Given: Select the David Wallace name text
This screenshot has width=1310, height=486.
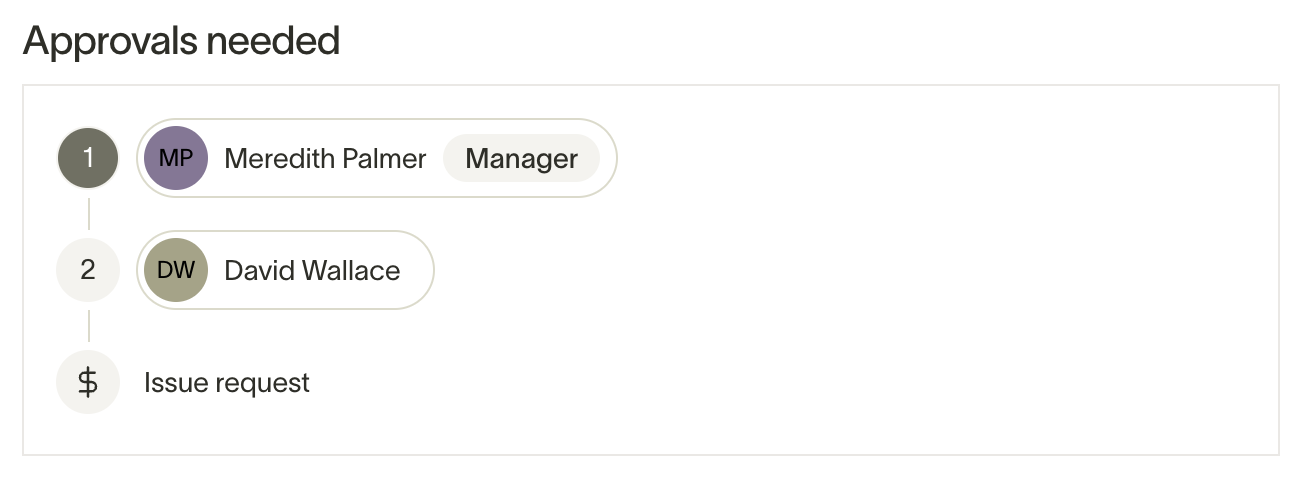Looking at the screenshot, I should pos(312,270).
